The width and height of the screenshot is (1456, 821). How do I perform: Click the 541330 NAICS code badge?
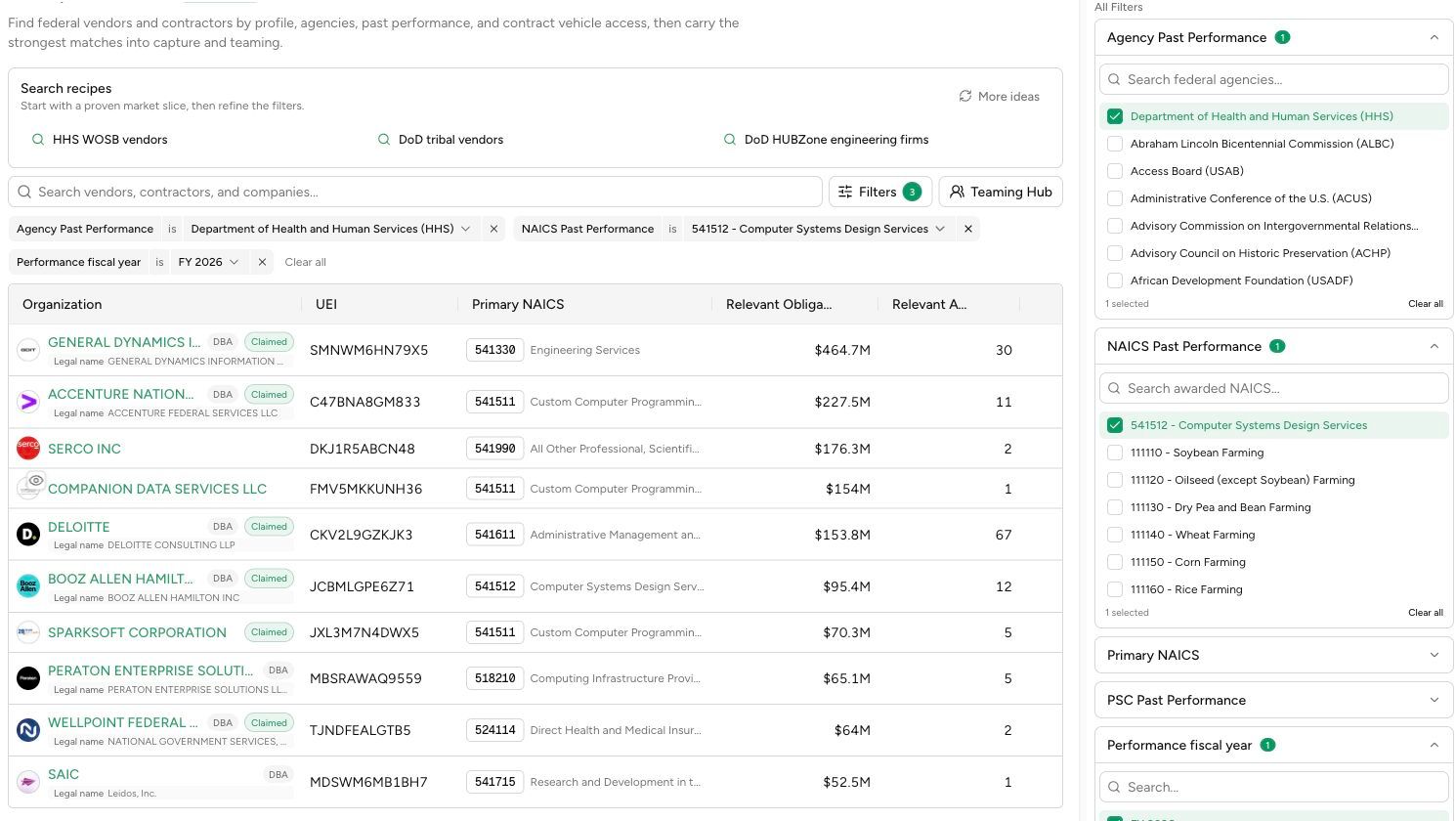pyautogui.click(x=495, y=350)
